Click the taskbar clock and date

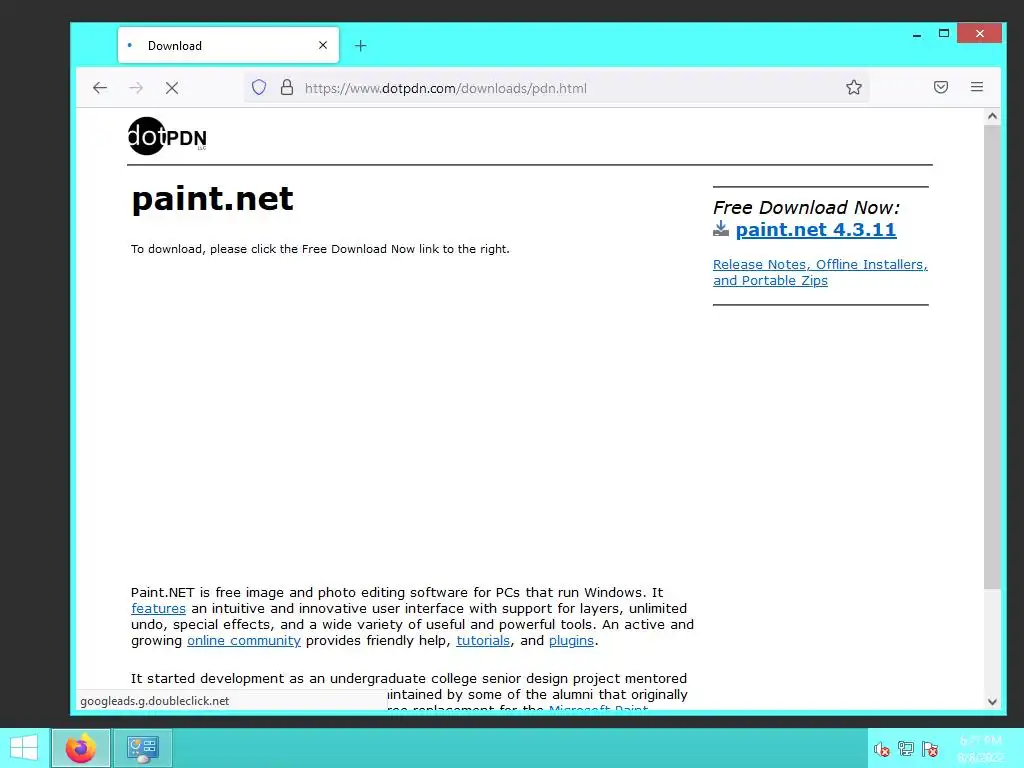(980, 748)
